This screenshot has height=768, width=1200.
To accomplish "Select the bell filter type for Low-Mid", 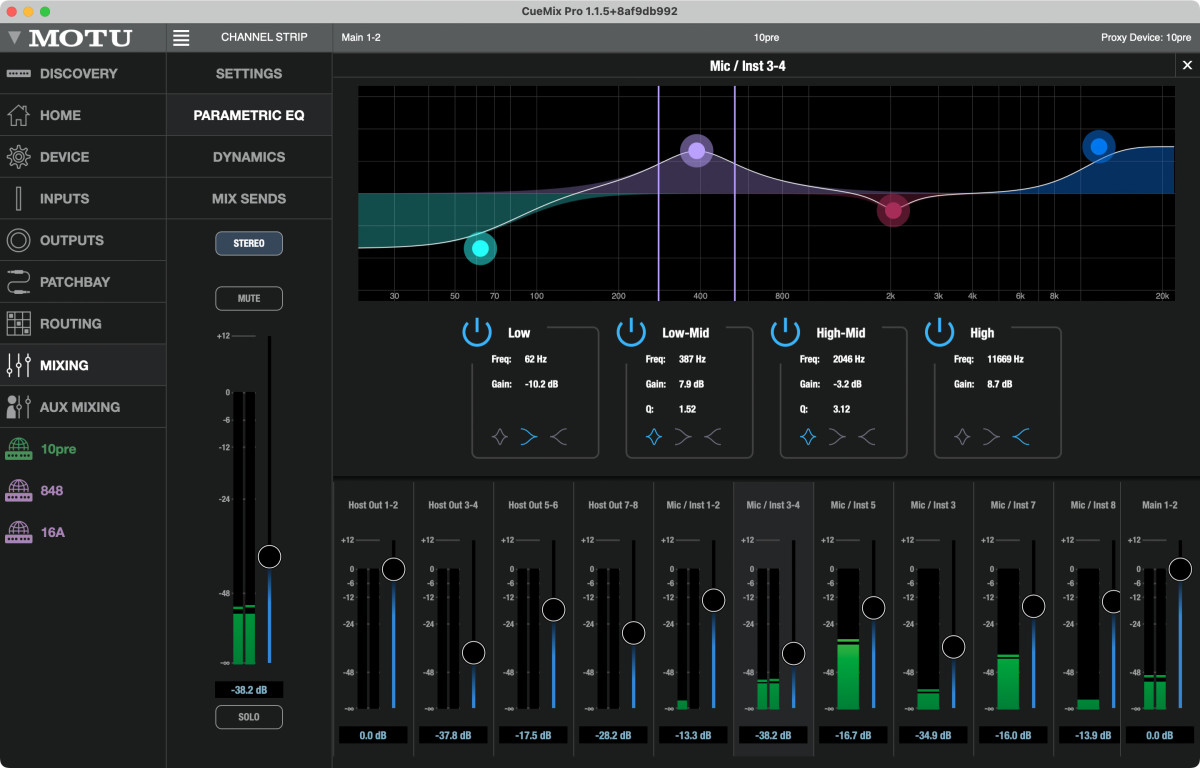I will (x=654, y=437).
